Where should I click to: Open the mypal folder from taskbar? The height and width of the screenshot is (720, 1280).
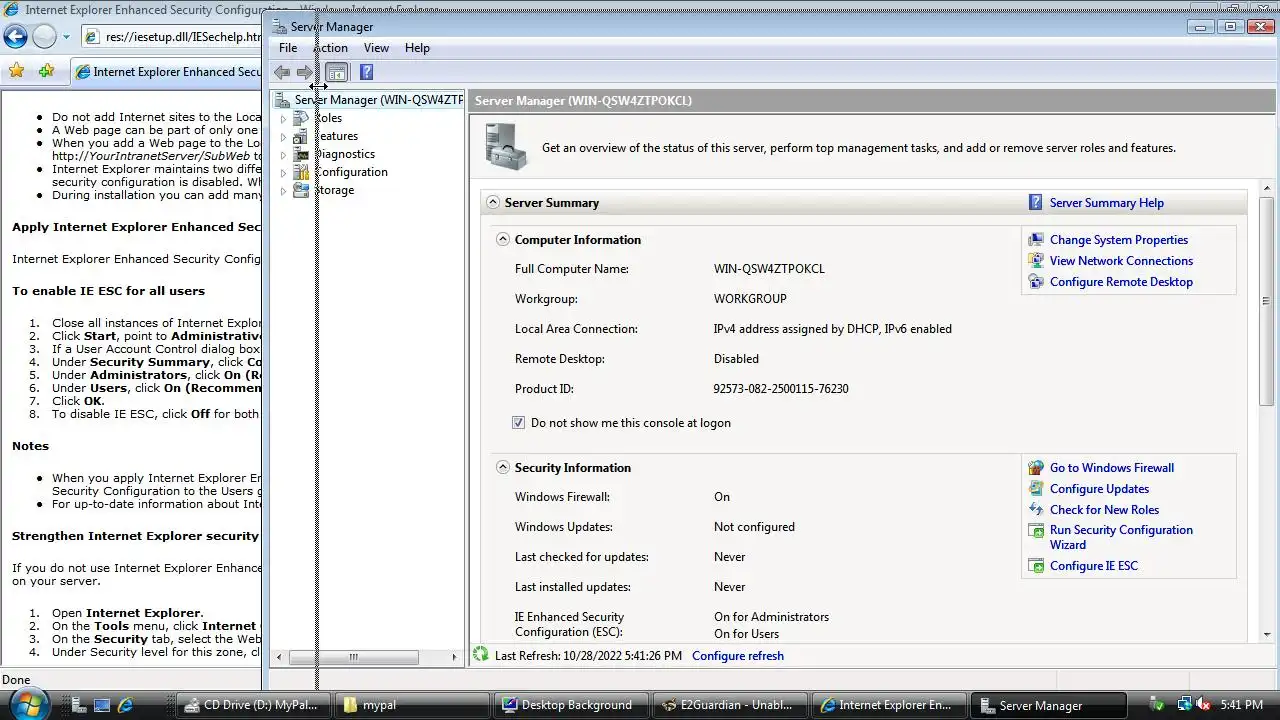click(x=411, y=705)
